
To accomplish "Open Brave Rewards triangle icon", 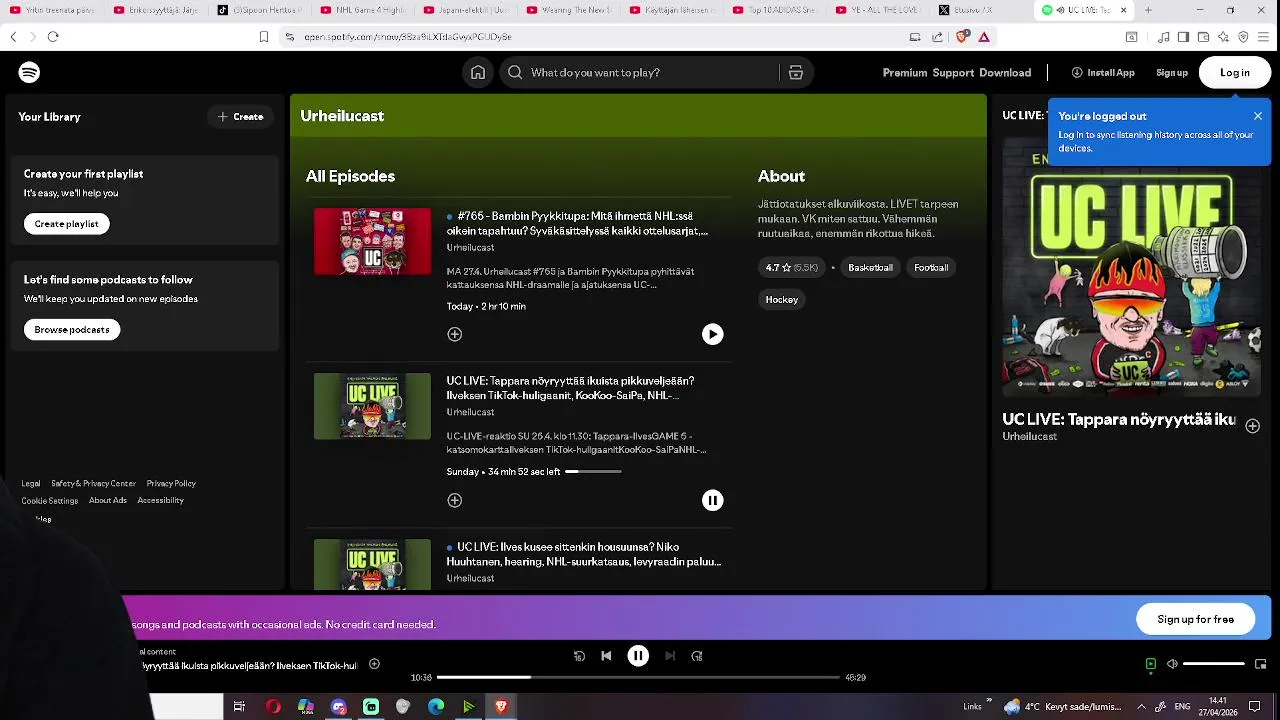I will point(984,37).
